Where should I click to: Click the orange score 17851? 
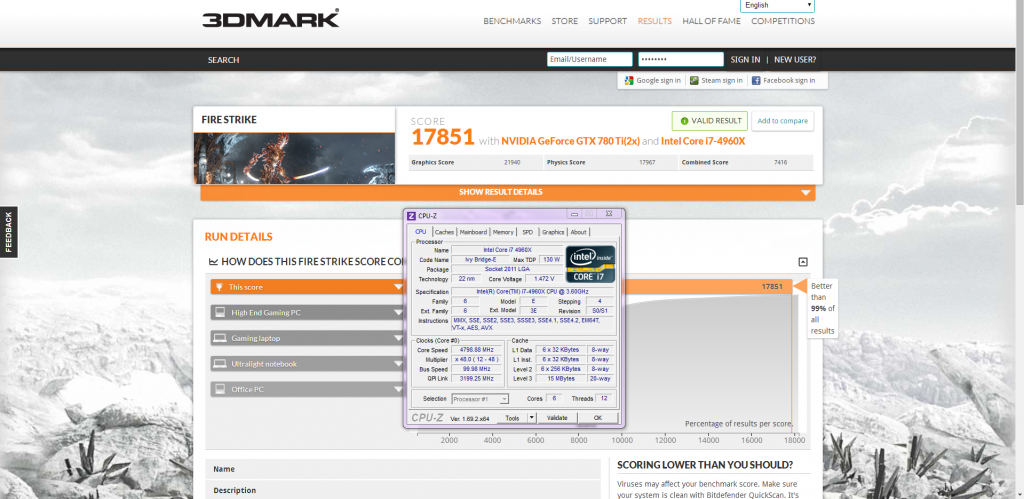[x=442, y=138]
